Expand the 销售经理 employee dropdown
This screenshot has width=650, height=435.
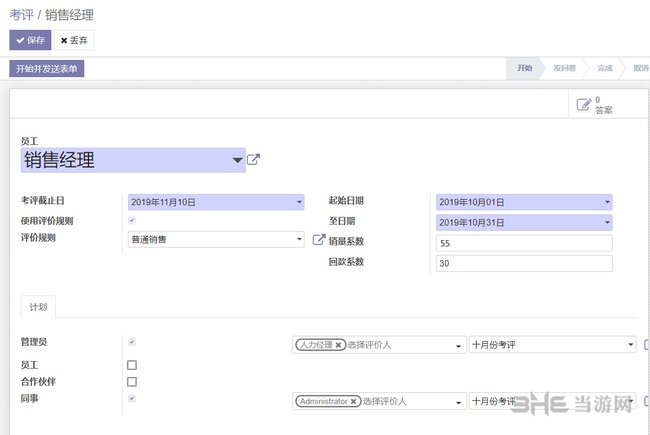coord(237,160)
